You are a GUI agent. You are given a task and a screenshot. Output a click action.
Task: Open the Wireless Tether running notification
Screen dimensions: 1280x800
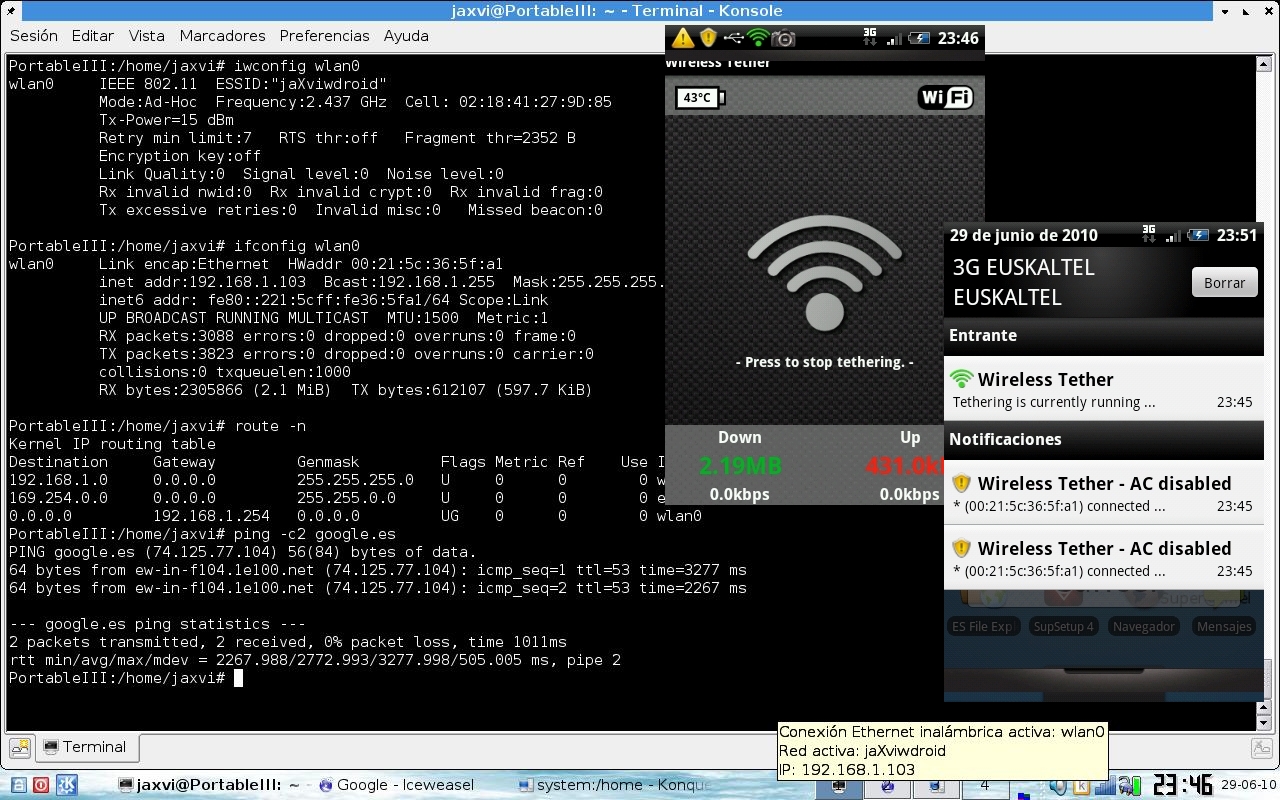(x=1103, y=389)
